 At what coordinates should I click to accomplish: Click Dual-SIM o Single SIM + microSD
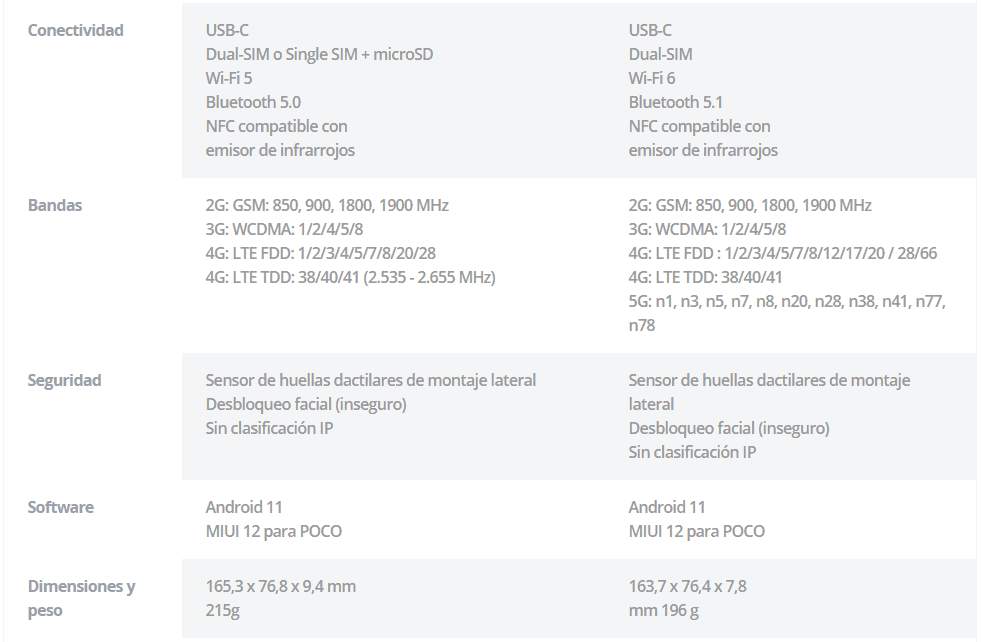point(320,54)
